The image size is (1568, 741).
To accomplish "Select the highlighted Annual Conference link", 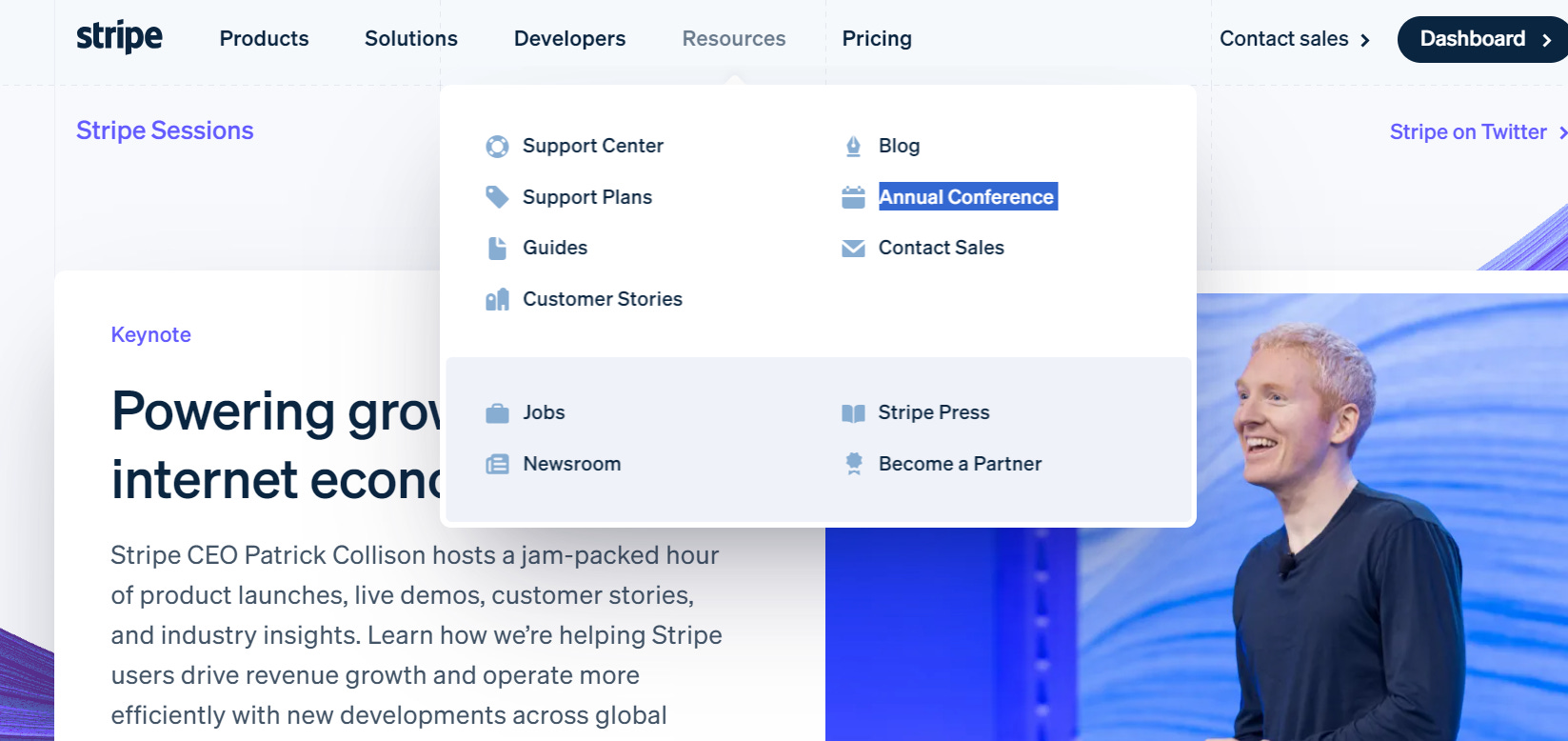I will [967, 196].
